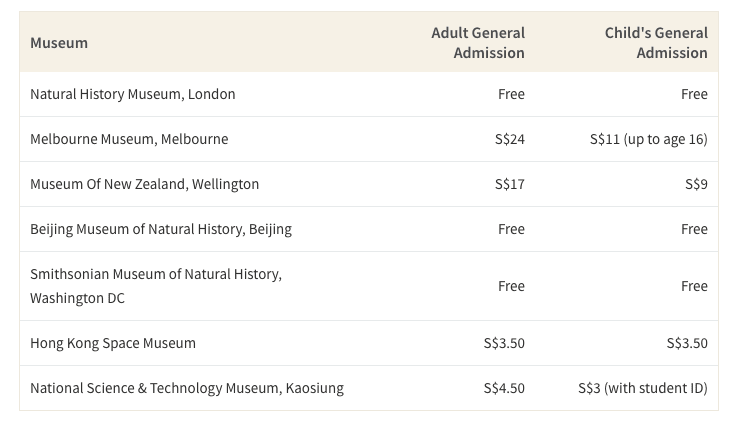Image resolution: width=730 pixels, height=423 pixels.
Task: Click the S$4.50 adult price
Action: [504, 388]
